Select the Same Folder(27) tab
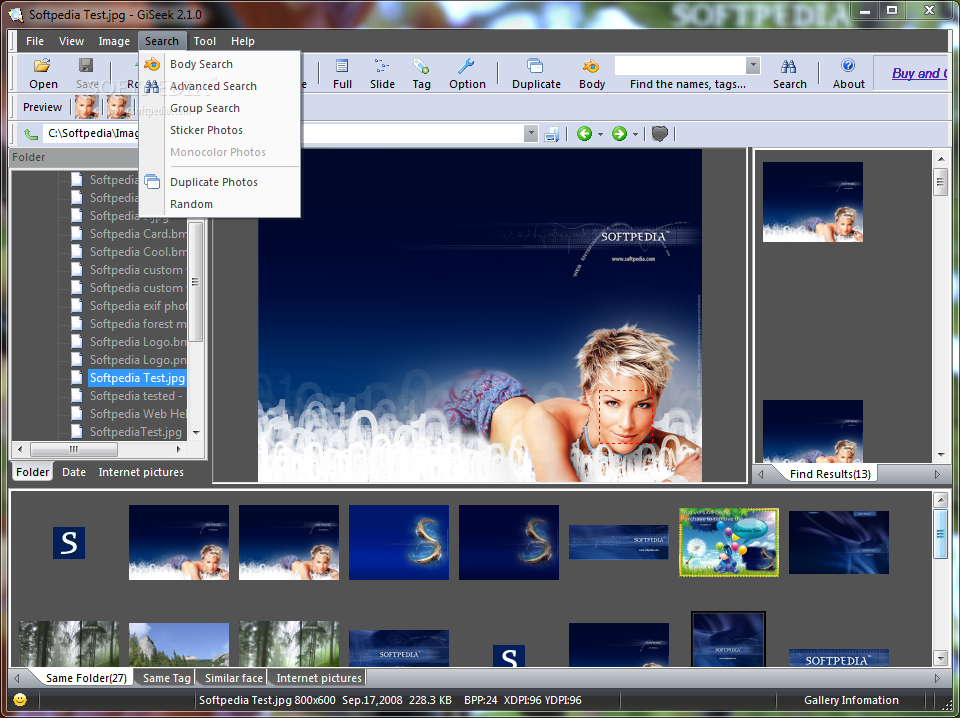This screenshot has height=718, width=960. 86,678
